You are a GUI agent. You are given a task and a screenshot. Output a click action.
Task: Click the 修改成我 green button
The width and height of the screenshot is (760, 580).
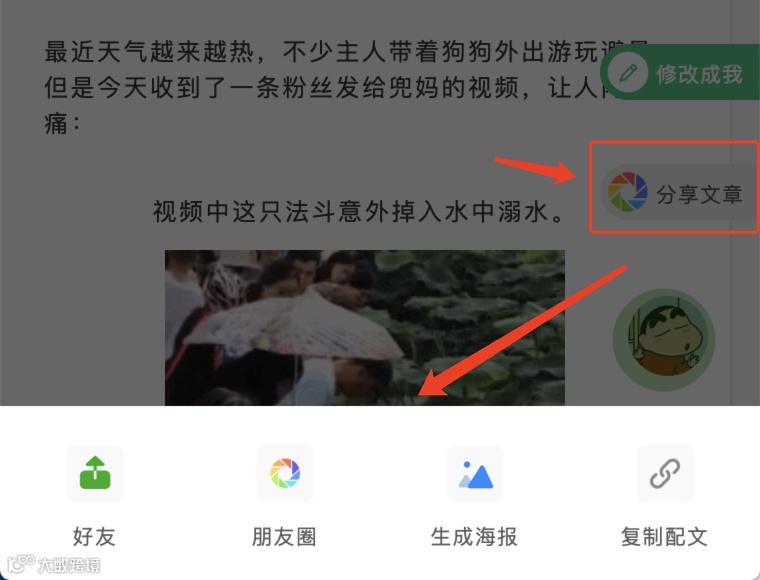pos(680,72)
